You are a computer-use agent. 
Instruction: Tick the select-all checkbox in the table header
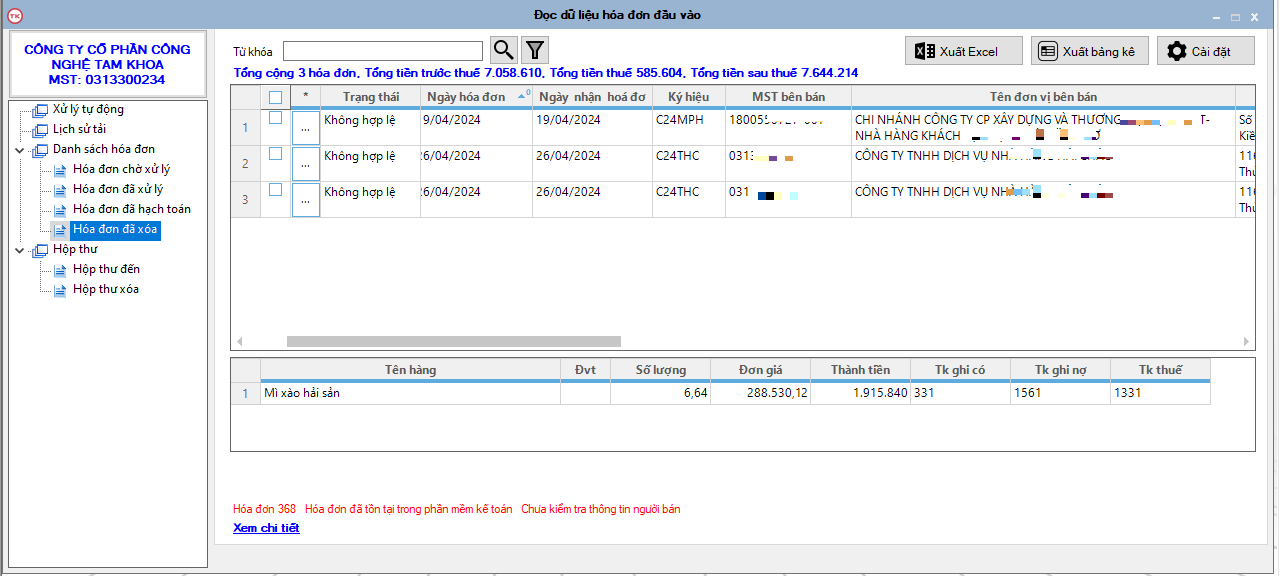tap(276, 97)
